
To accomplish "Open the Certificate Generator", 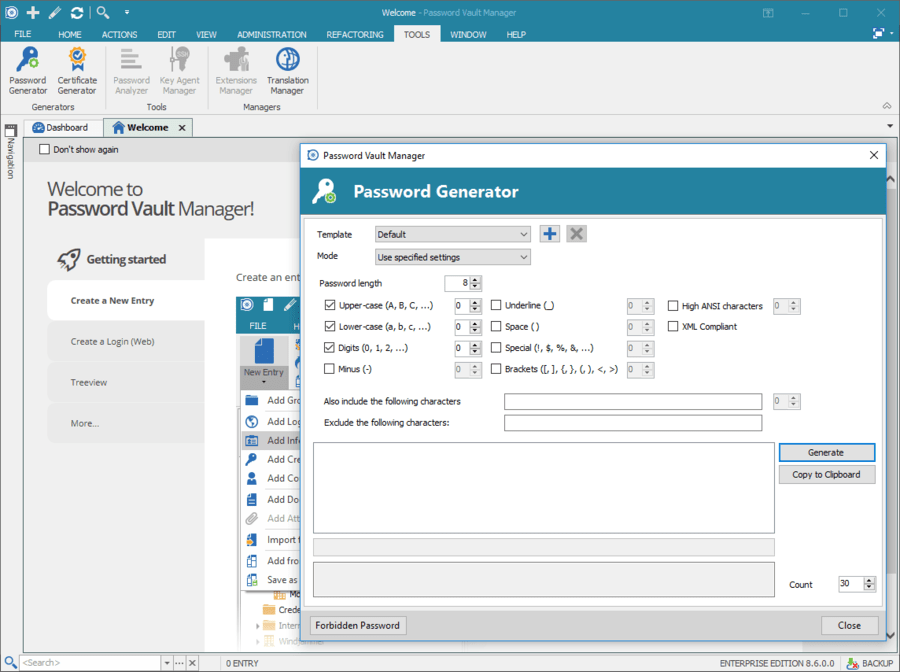I will pyautogui.click(x=76, y=70).
